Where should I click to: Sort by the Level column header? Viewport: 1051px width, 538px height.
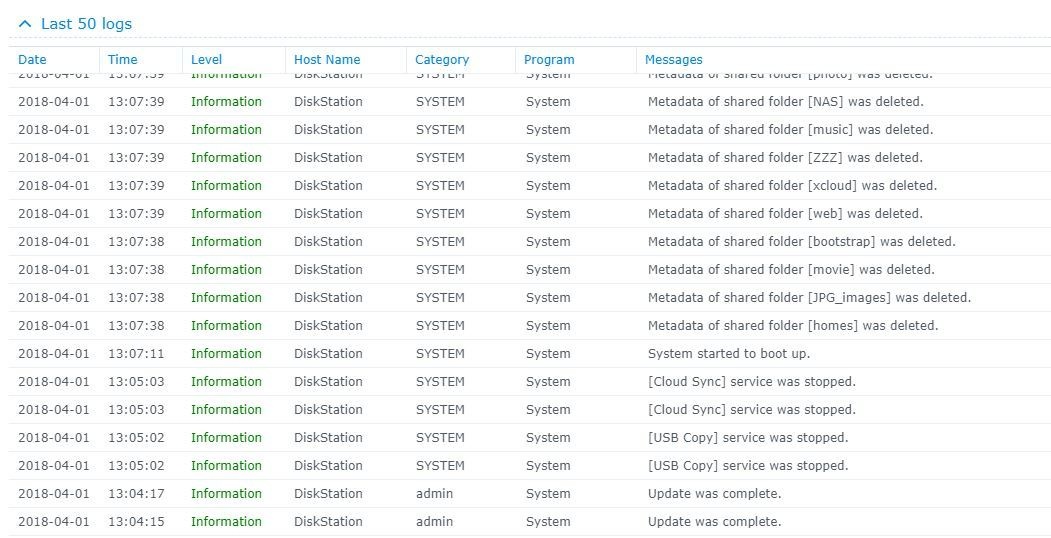206,60
